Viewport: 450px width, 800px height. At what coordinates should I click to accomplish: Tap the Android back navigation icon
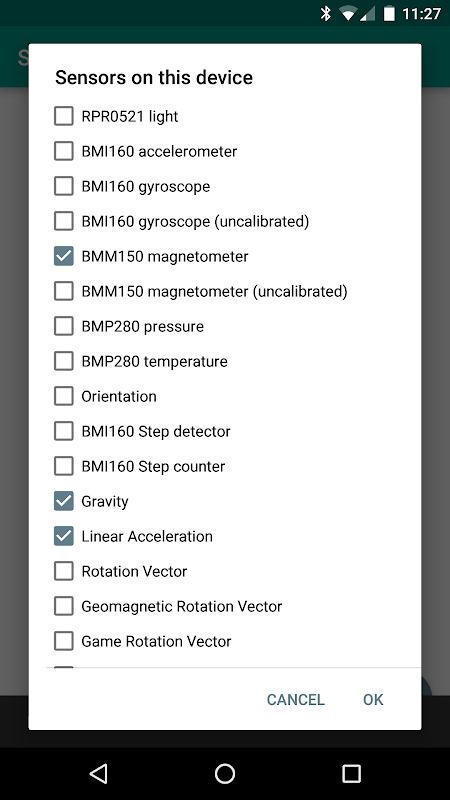tap(98, 773)
